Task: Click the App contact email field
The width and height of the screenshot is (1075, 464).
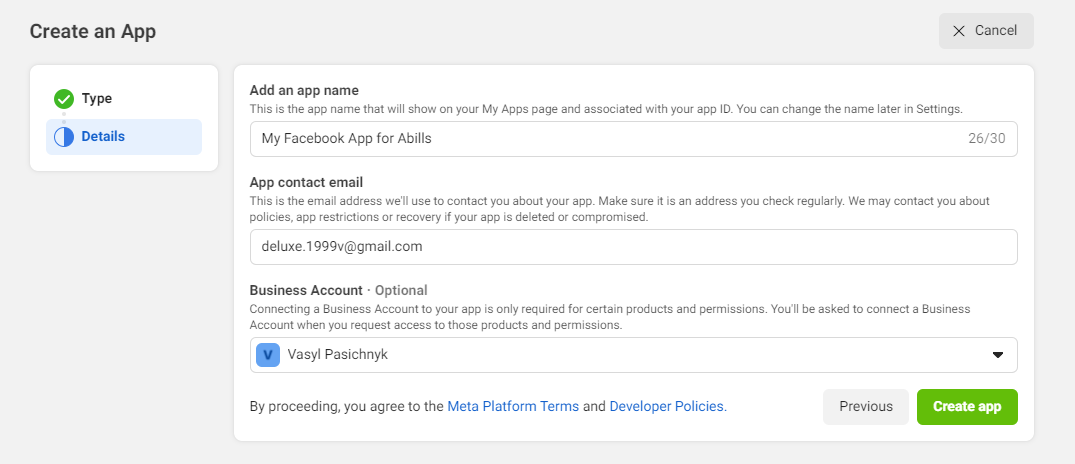Action: [633, 247]
